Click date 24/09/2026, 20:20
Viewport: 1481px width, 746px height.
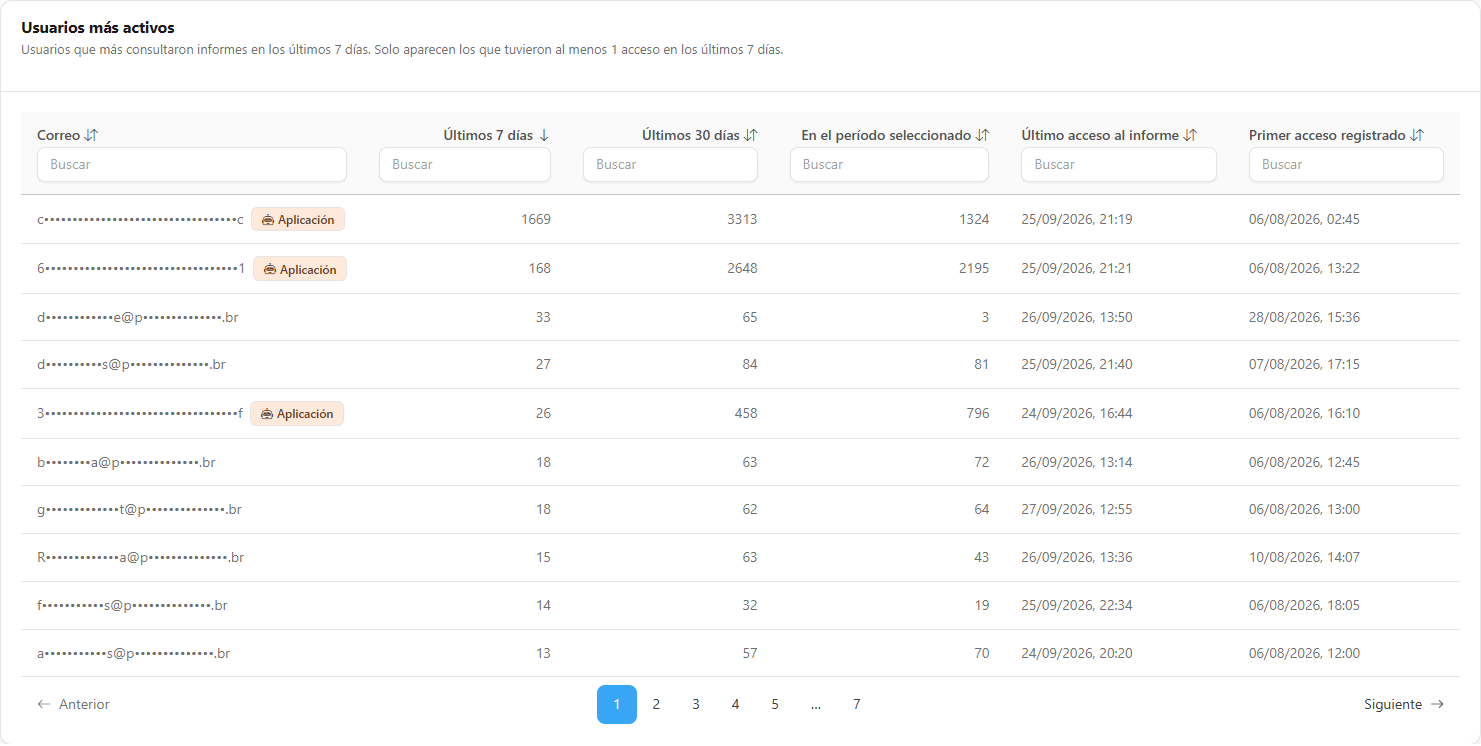(x=1077, y=653)
